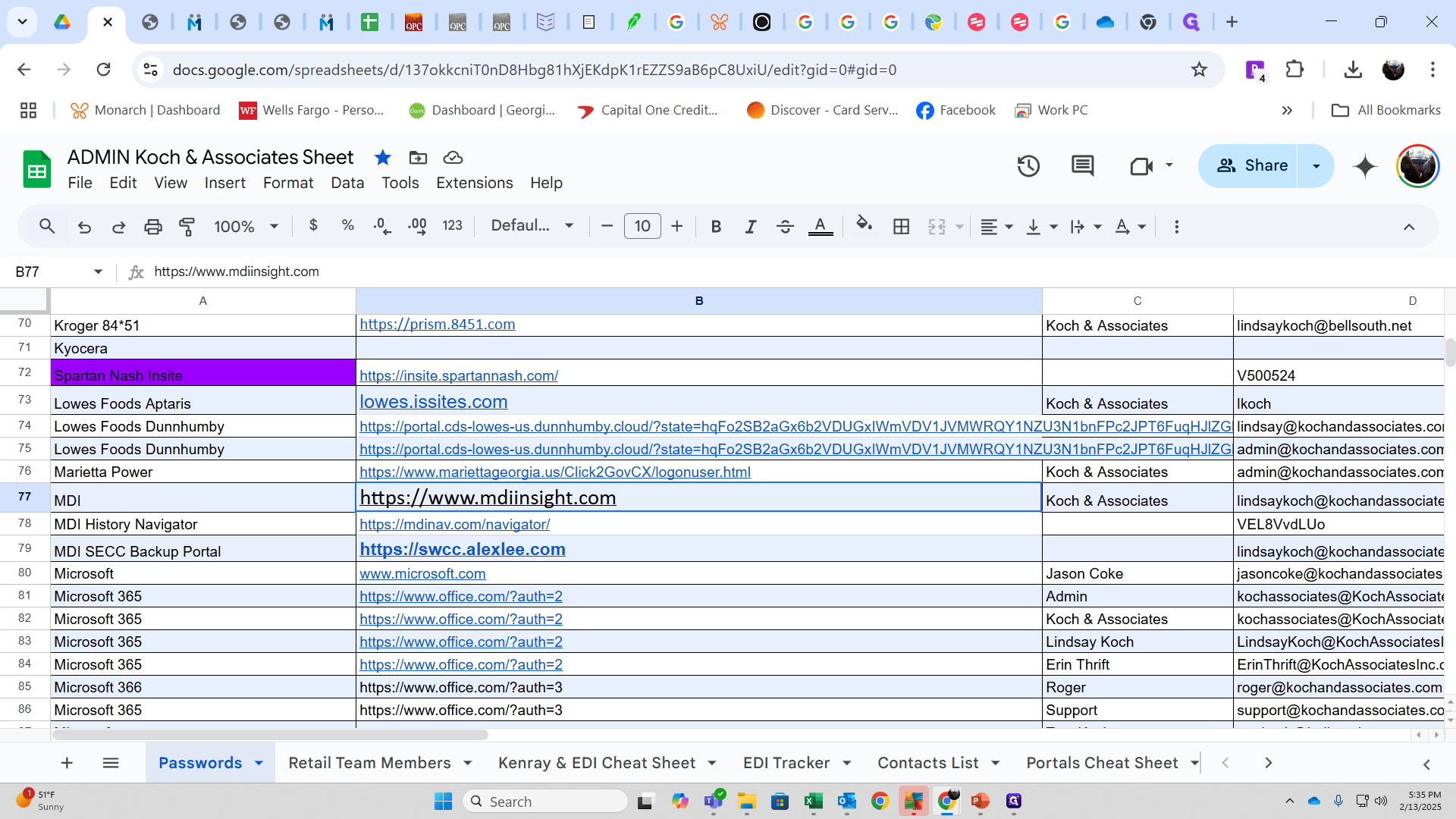Open the prism.8451.com link
The image size is (1456, 819).
438,325
